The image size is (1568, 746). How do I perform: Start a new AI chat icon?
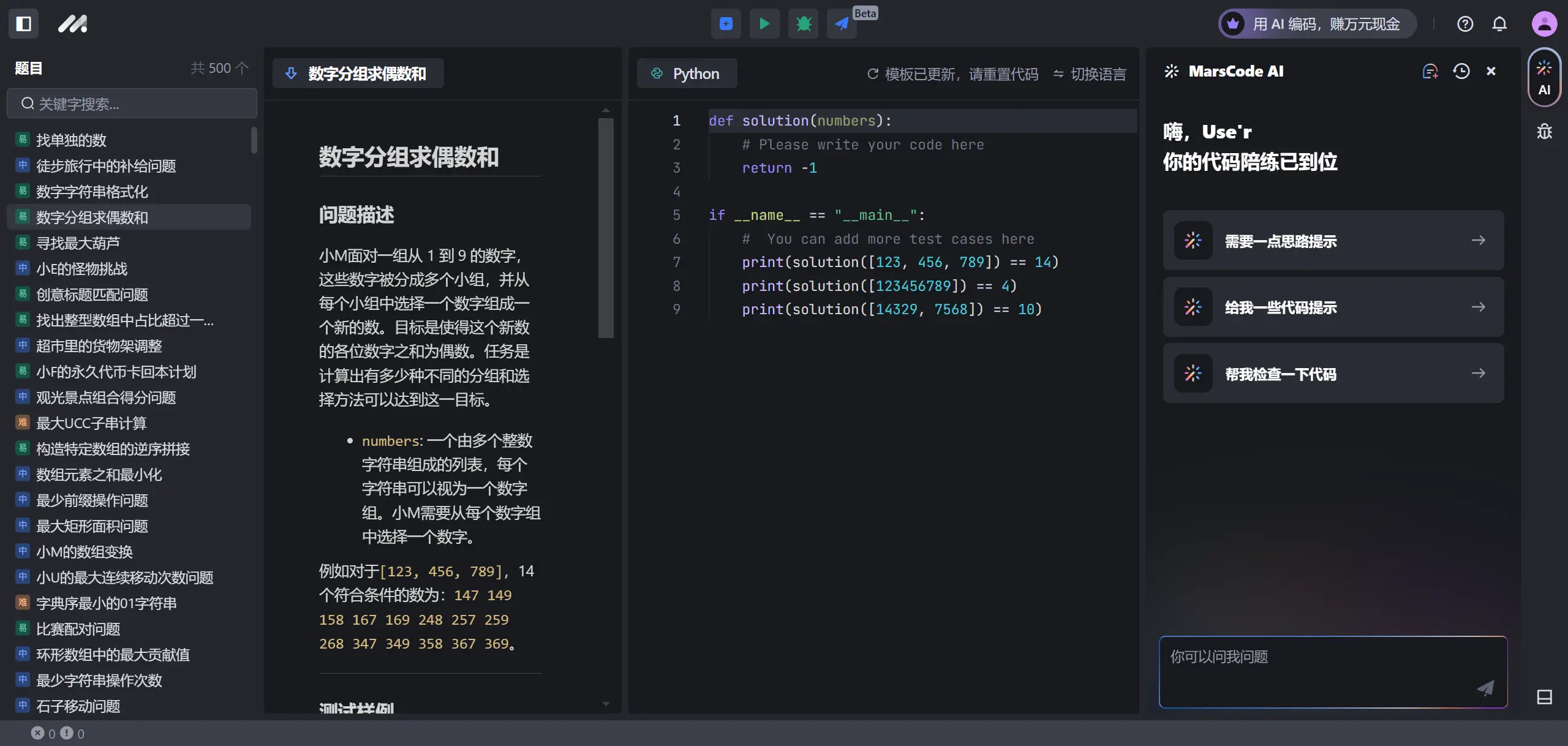coord(1430,72)
